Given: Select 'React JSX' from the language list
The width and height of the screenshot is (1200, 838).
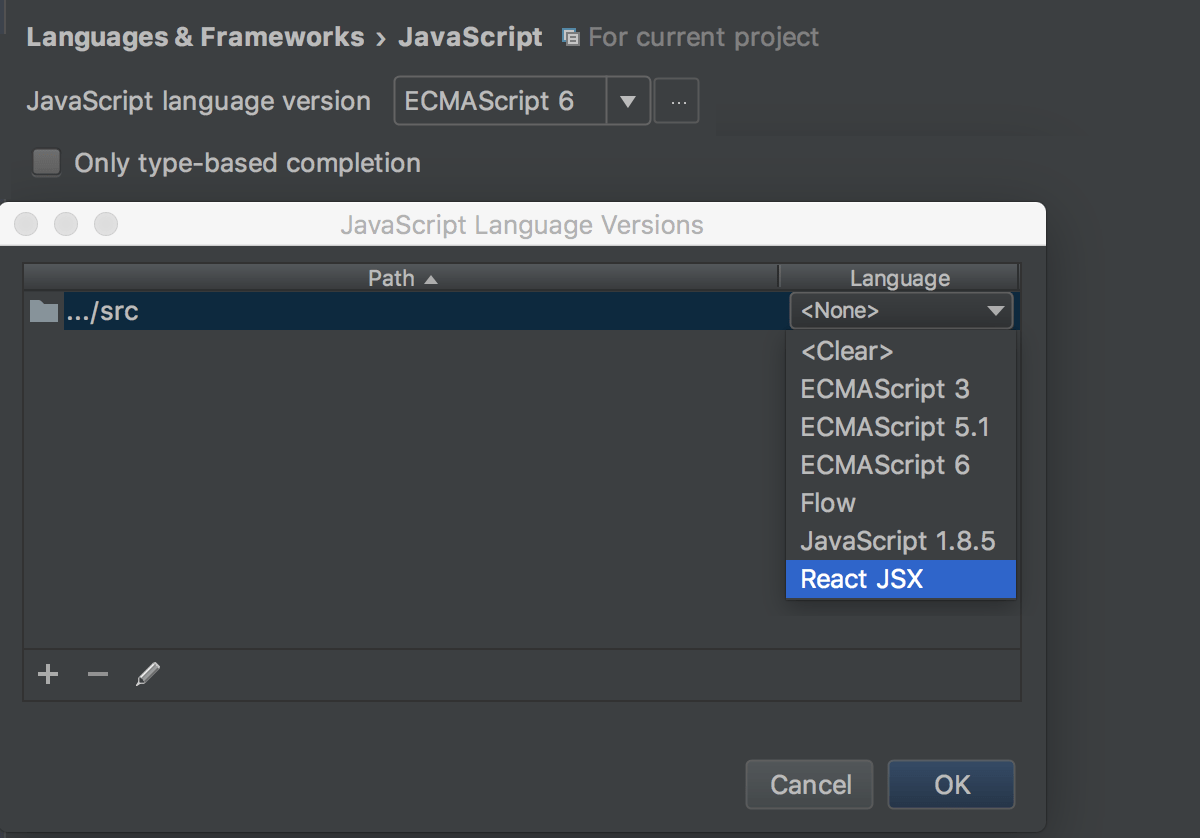Looking at the screenshot, I should click(861, 578).
